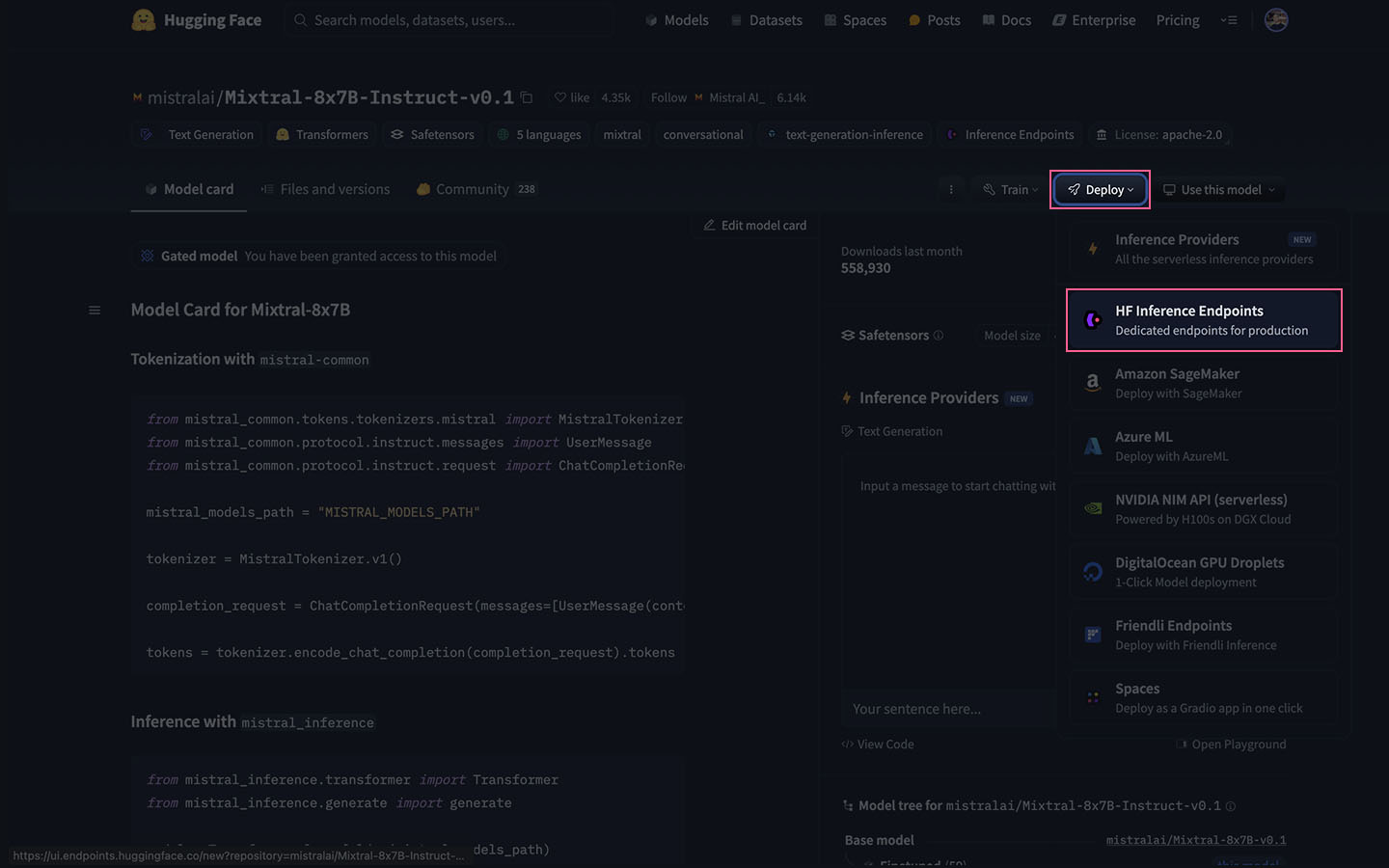Click the HF Inference Endpoints logo icon
The height and width of the screenshot is (868, 1389).
click(1093, 320)
